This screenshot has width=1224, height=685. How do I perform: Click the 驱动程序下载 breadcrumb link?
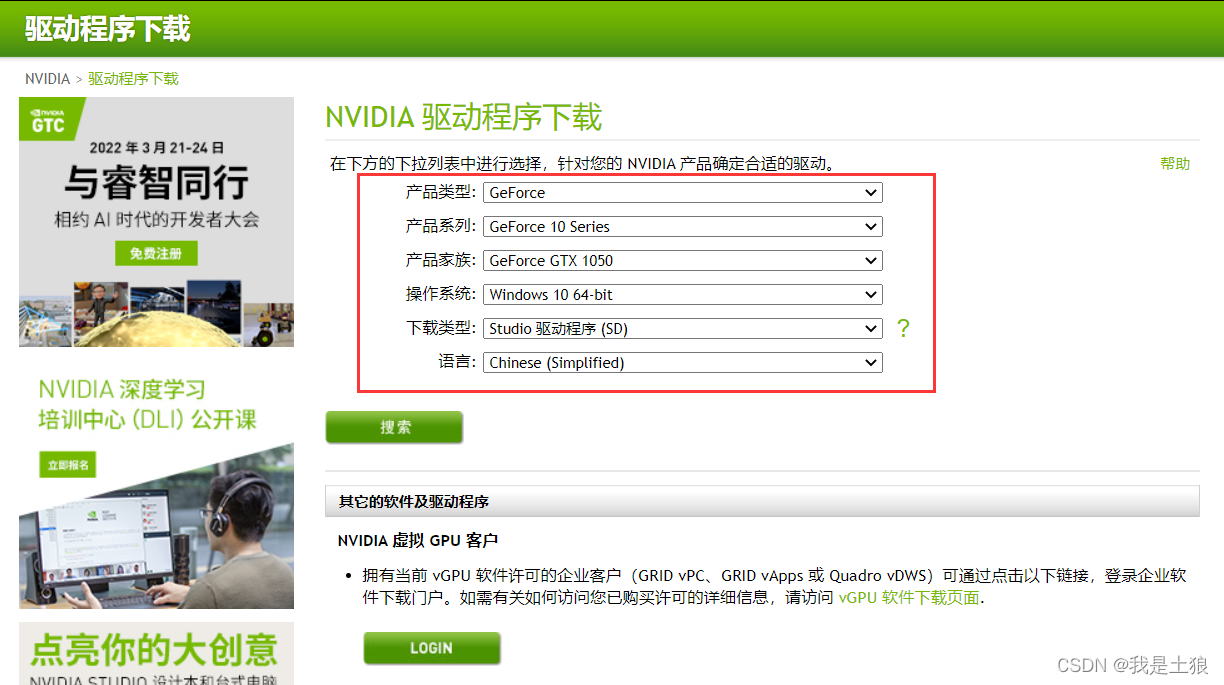pos(133,79)
